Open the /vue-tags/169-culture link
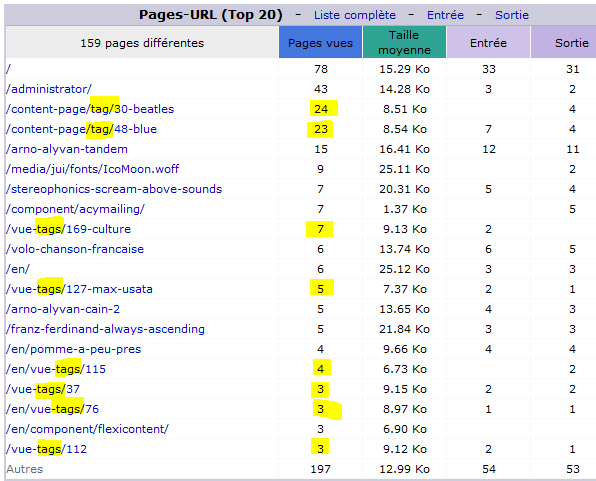The width and height of the screenshot is (596, 481). [x=68, y=229]
